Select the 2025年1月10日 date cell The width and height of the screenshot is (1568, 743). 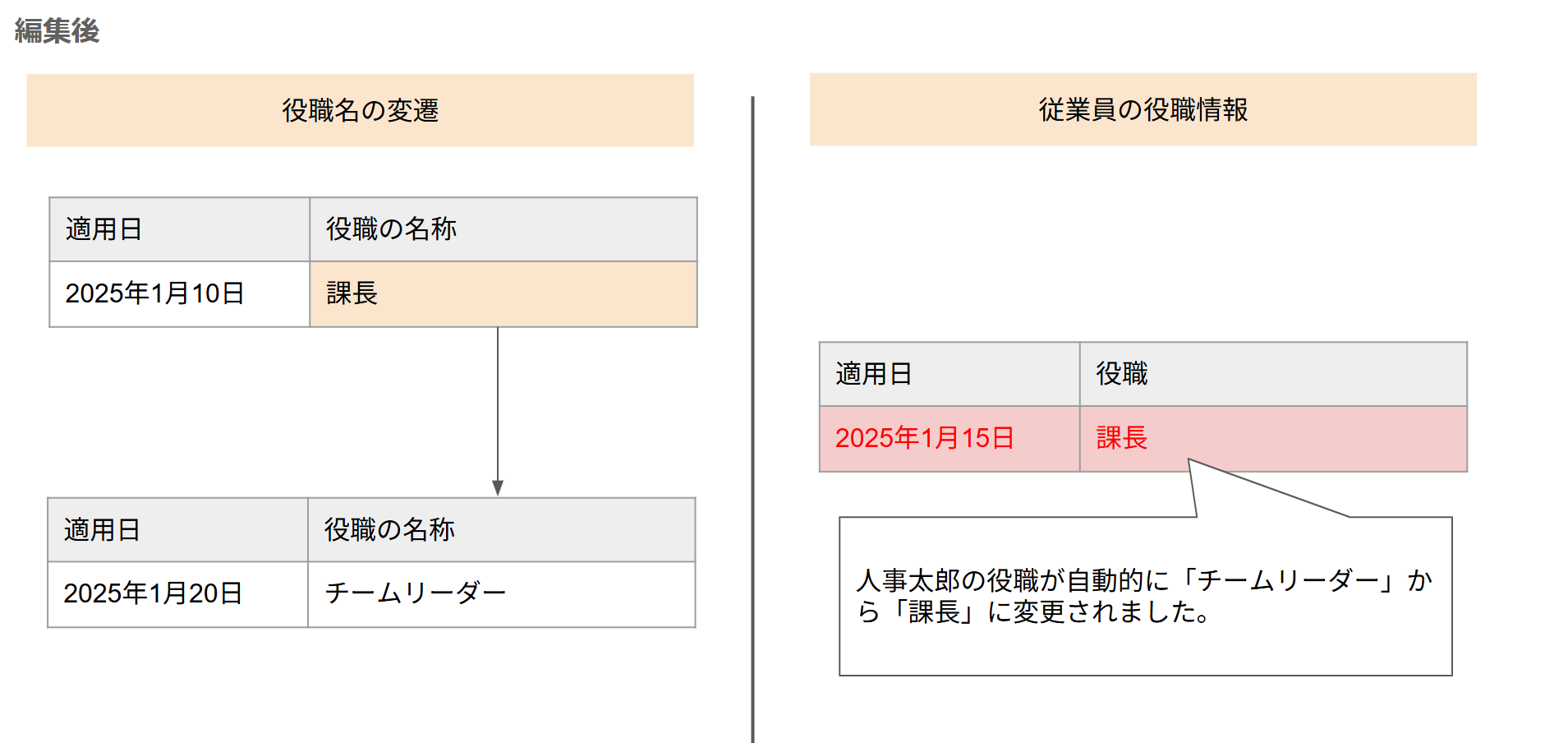pos(179,294)
